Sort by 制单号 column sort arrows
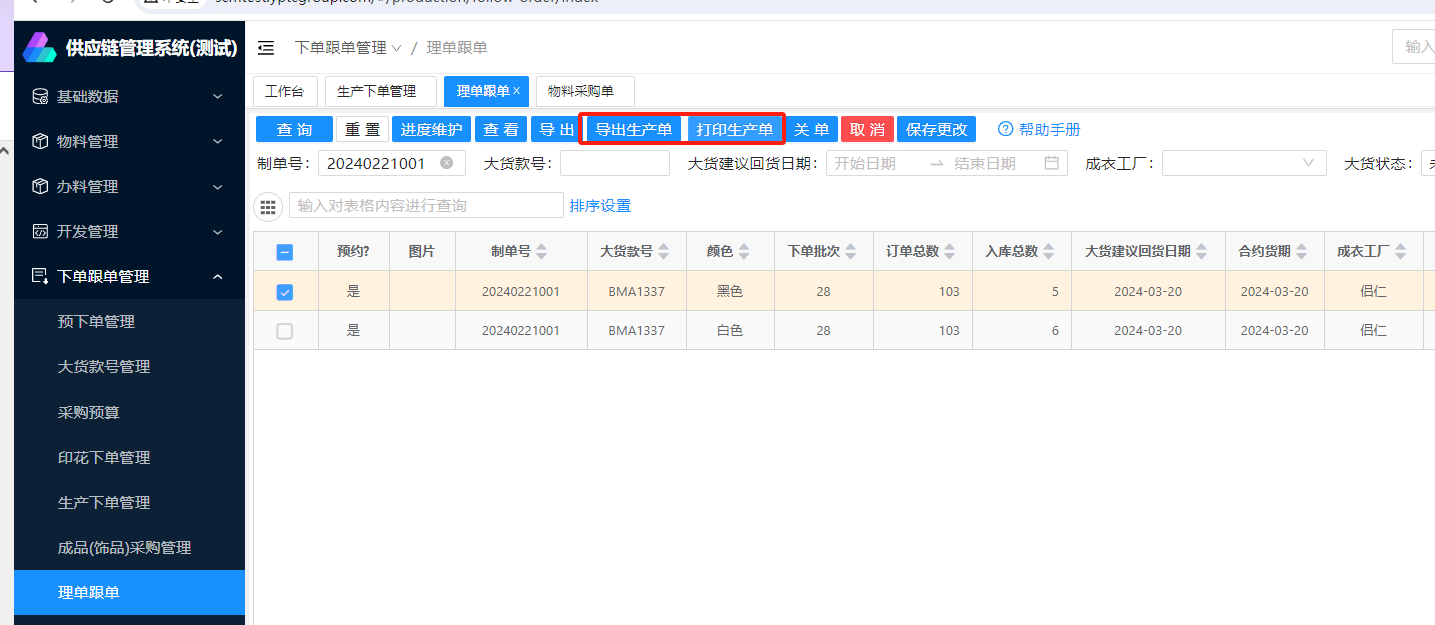Image resolution: width=1435 pixels, height=625 pixels. 541,252
